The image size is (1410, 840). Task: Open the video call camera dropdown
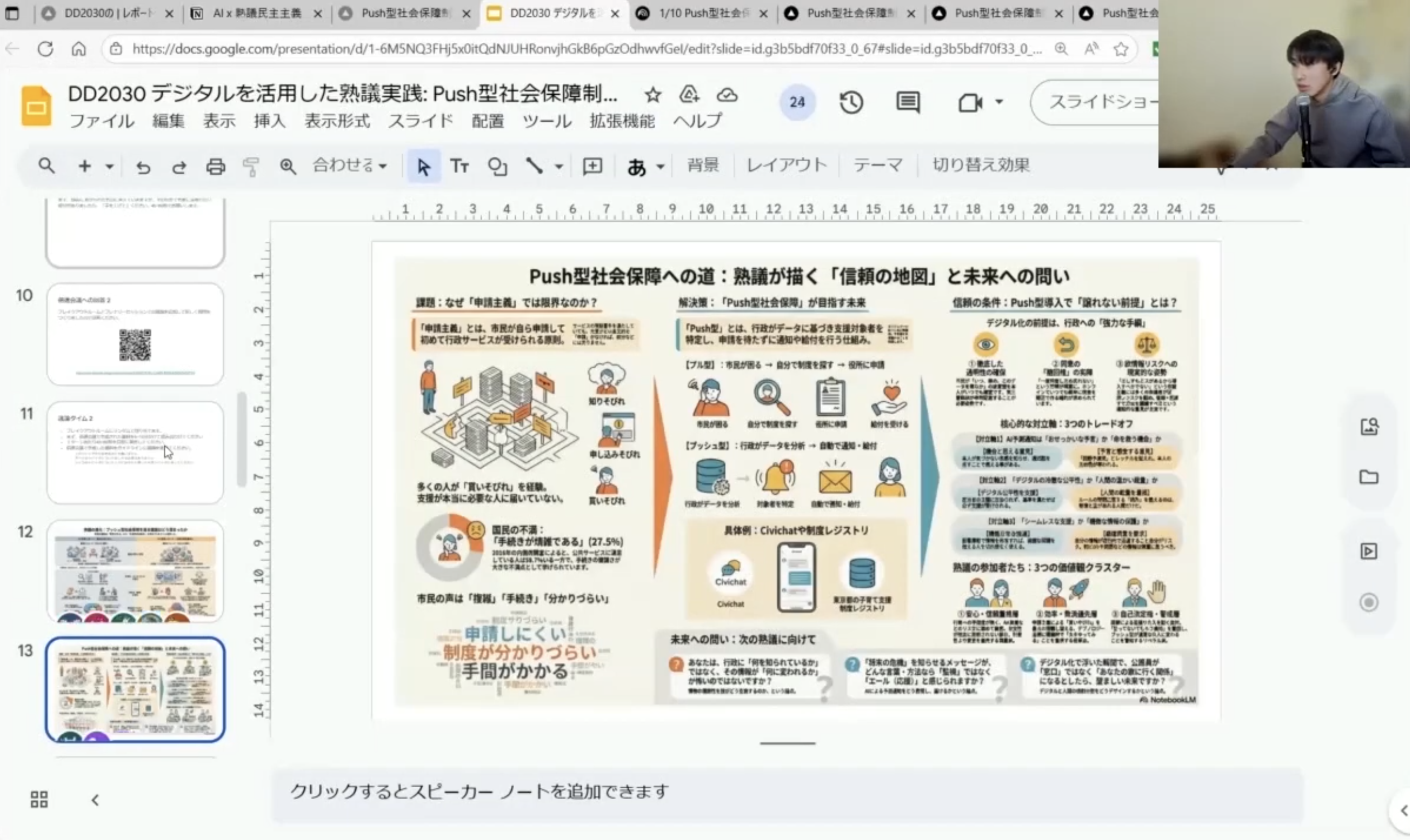pyautogui.click(x=999, y=103)
